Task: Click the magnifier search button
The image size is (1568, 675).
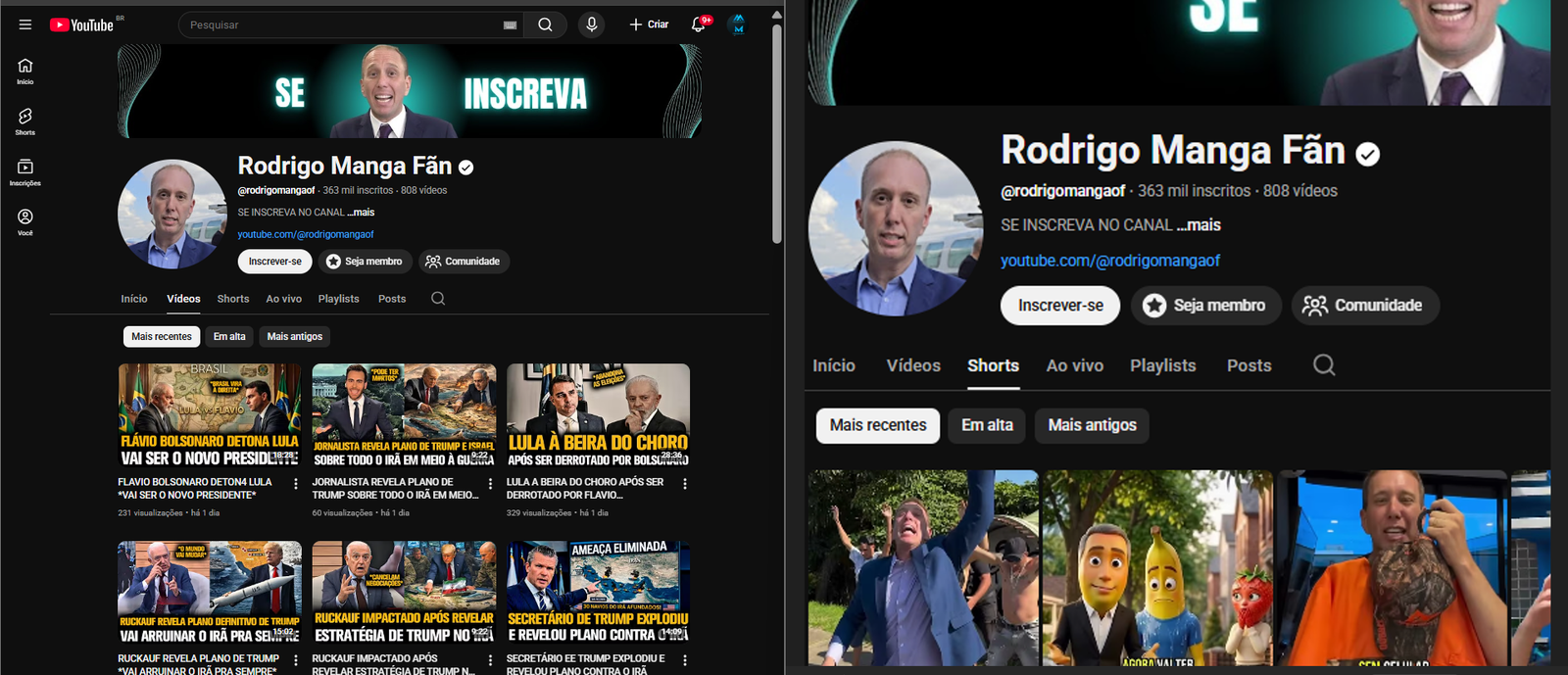Action: tap(545, 24)
